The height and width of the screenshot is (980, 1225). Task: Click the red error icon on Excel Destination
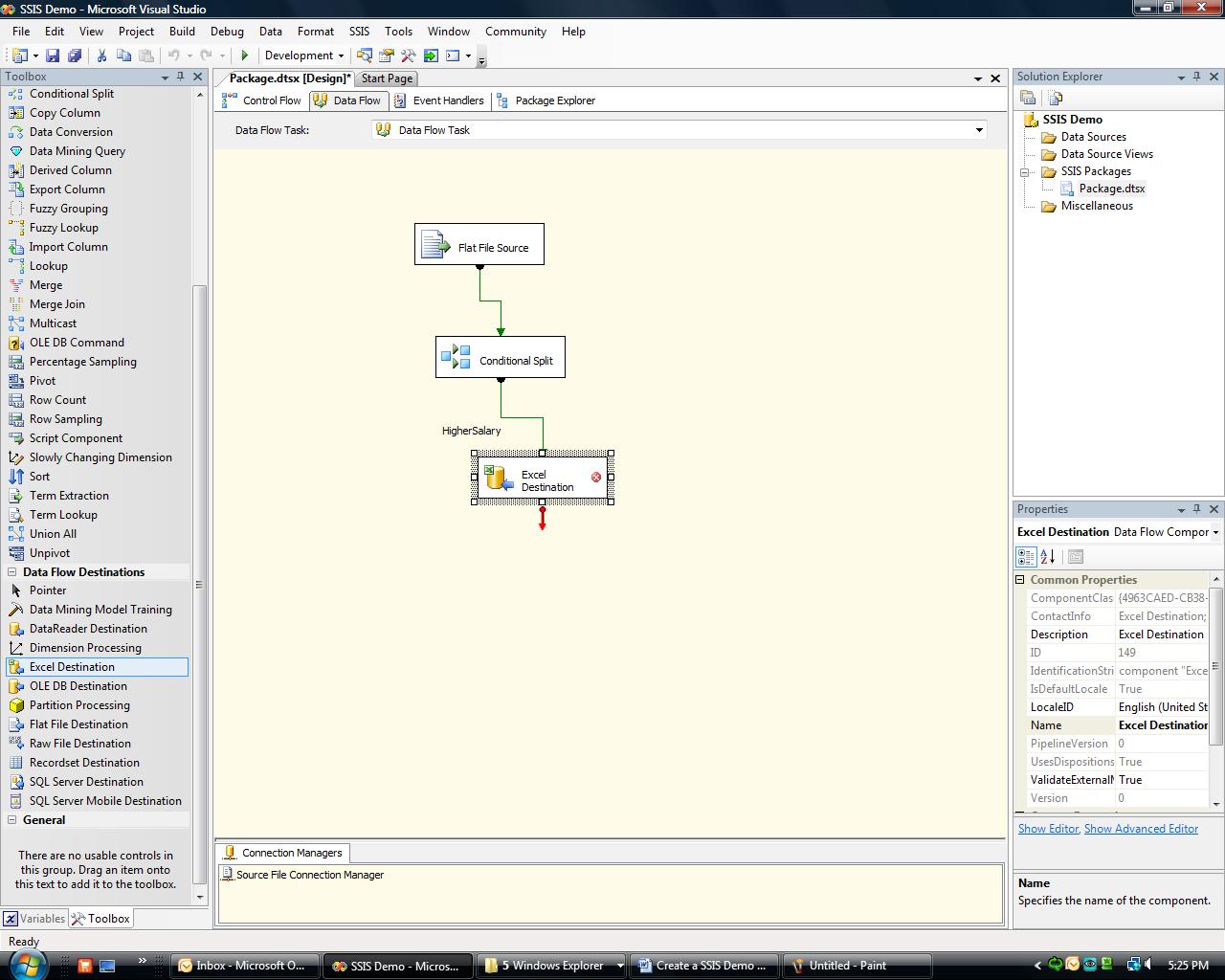[x=596, y=477]
